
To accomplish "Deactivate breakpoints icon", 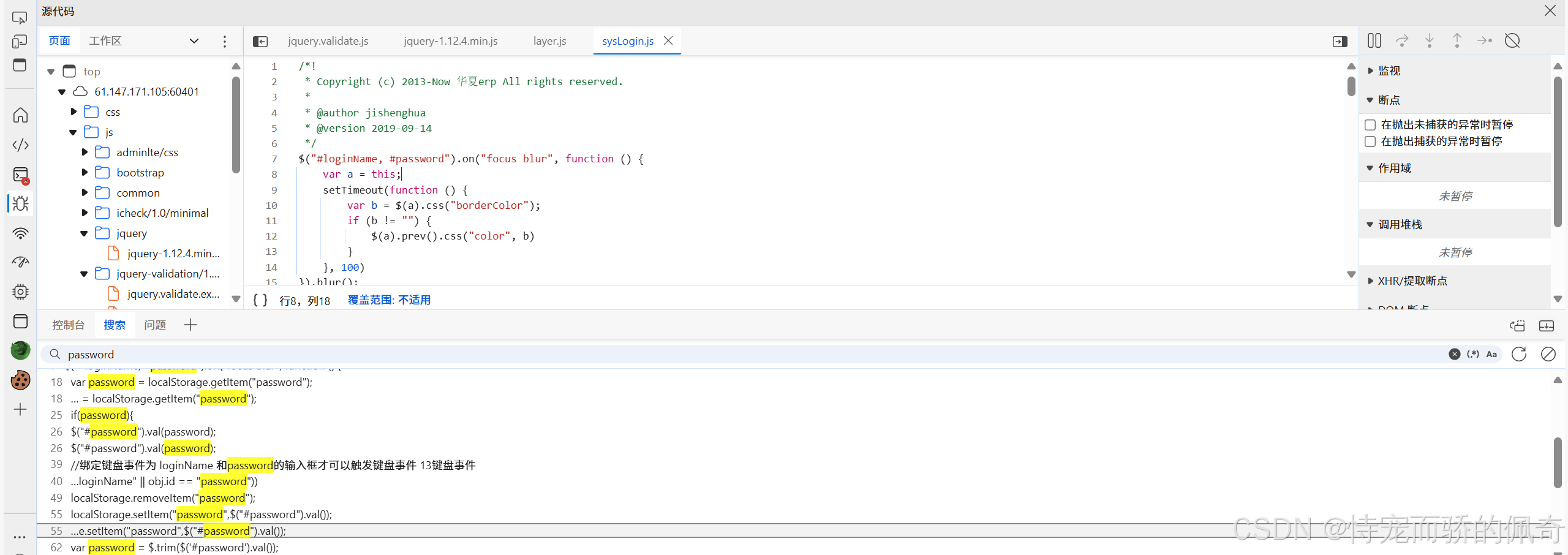I will [1512, 40].
